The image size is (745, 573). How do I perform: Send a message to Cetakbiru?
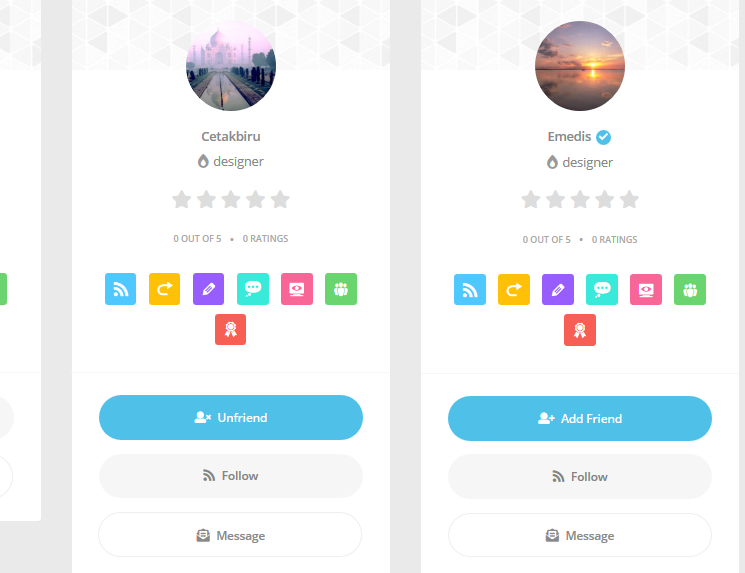coord(230,535)
